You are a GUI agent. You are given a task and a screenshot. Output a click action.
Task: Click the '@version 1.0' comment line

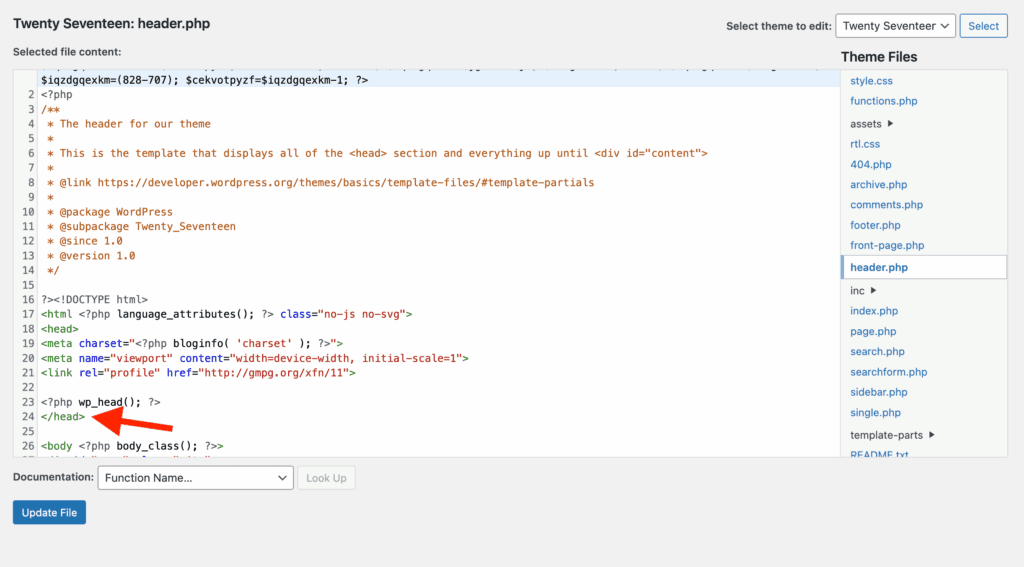point(91,256)
